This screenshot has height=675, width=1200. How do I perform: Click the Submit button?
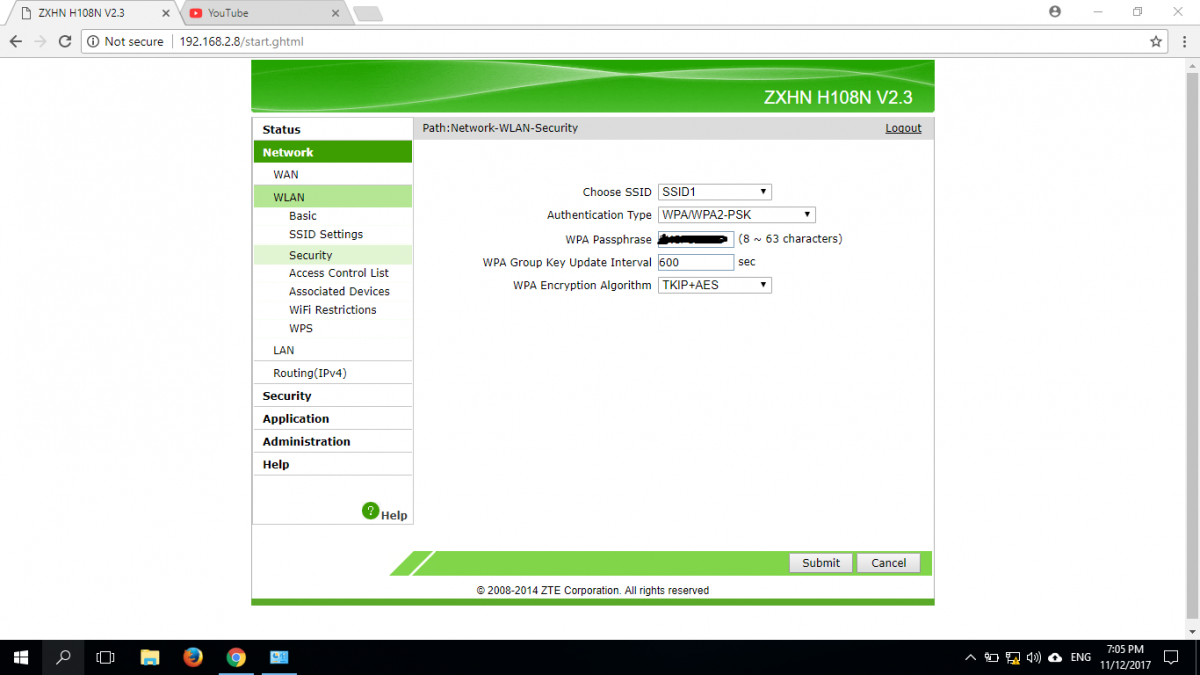point(821,563)
